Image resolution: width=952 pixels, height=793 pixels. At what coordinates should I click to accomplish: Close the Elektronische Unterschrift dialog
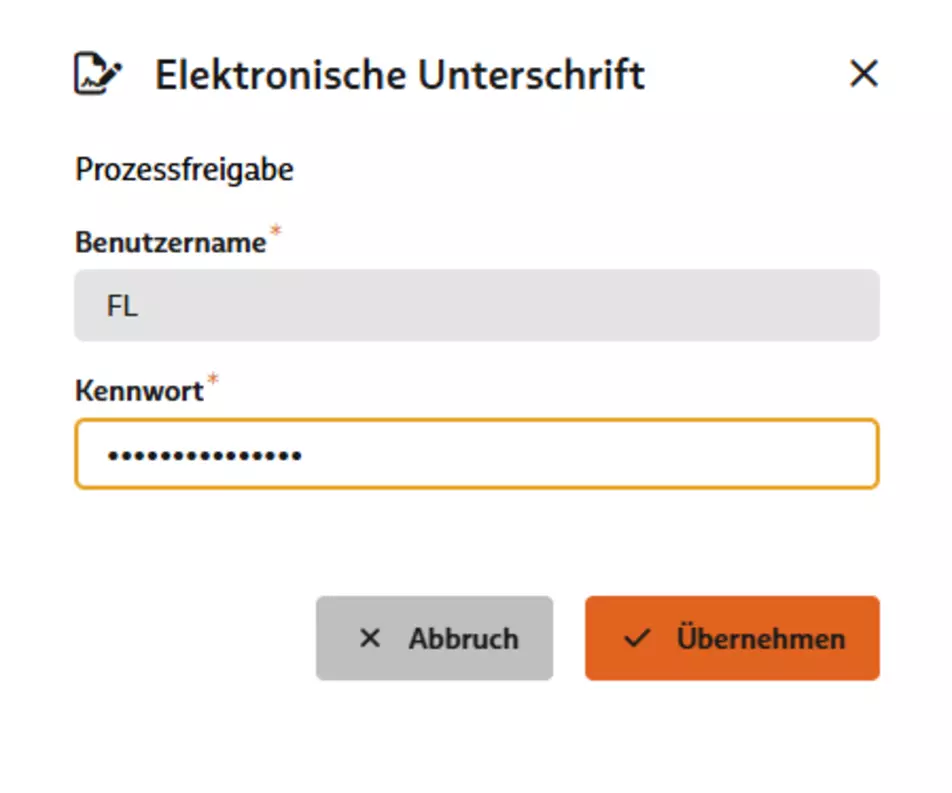pyautogui.click(x=863, y=73)
